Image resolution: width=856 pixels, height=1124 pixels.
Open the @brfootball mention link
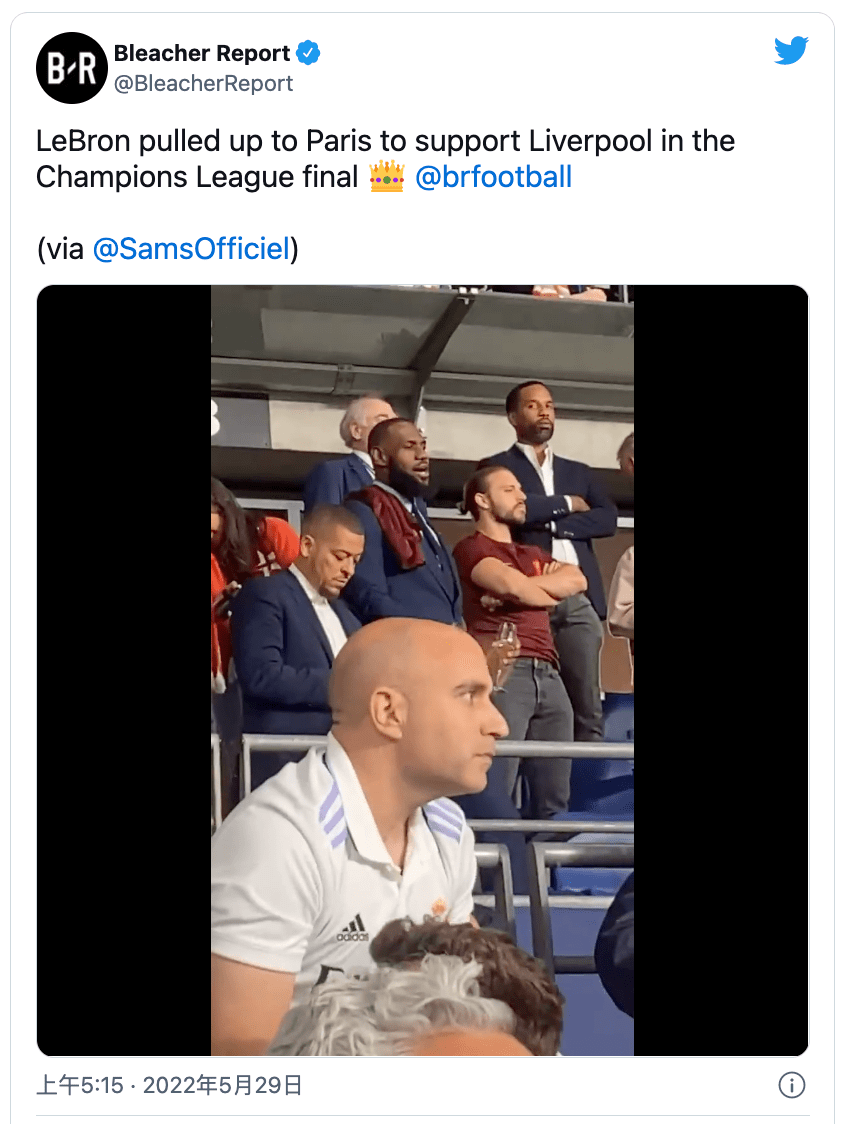[x=493, y=177]
